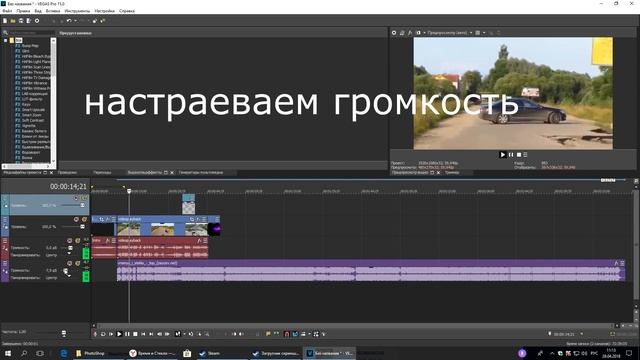Open the Настройки menu
This screenshot has height=360, width=640.
point(104,11)
